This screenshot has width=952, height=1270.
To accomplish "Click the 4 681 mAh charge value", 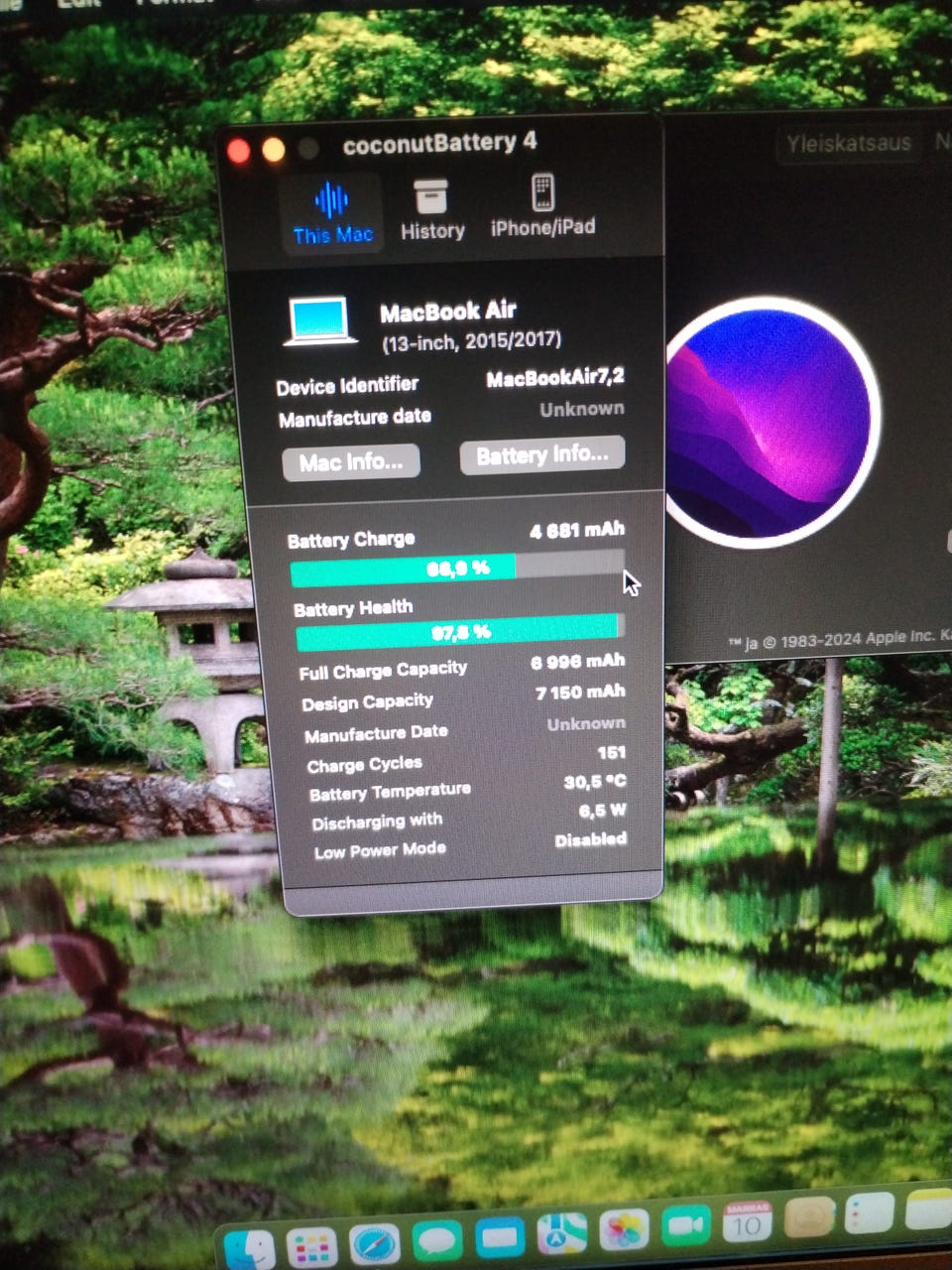I will pyautogui.click(x=577, y=531).
